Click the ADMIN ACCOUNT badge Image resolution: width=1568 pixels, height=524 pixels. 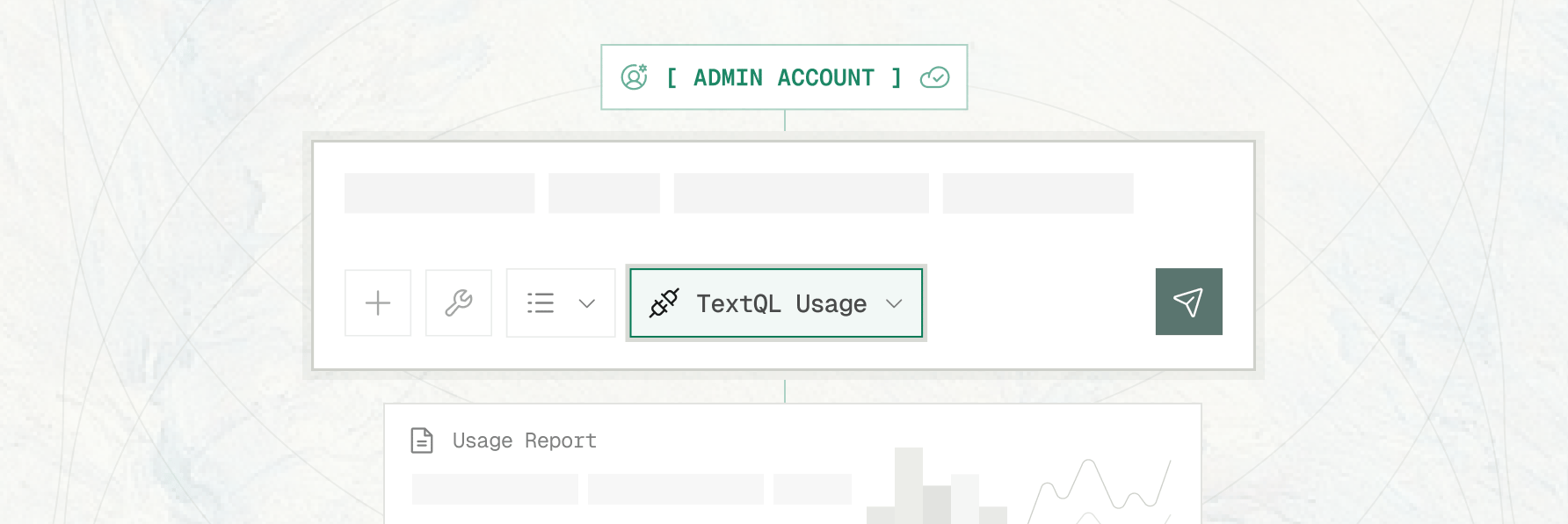pyautogui.click(x=784, y=77)
